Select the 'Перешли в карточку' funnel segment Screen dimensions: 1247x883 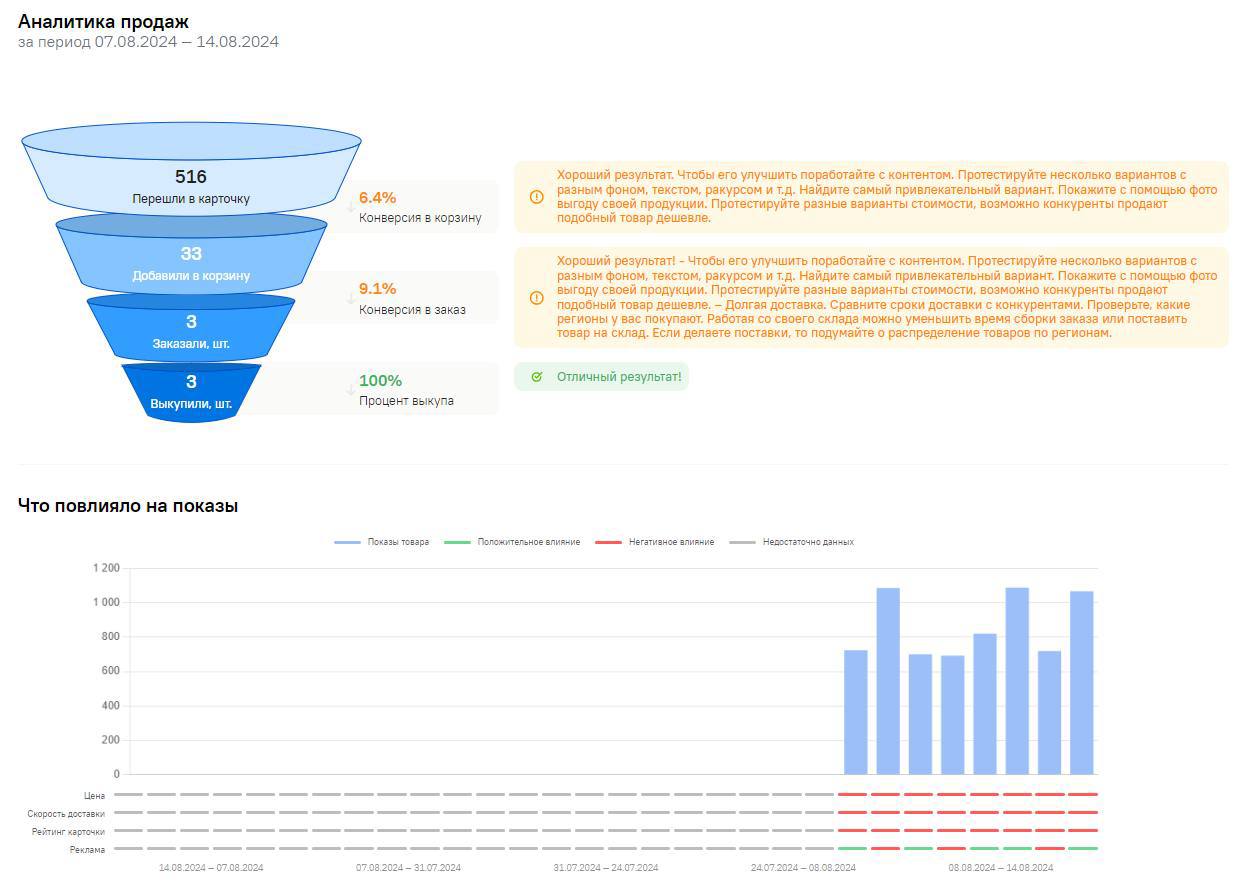(x=191, y=186)
